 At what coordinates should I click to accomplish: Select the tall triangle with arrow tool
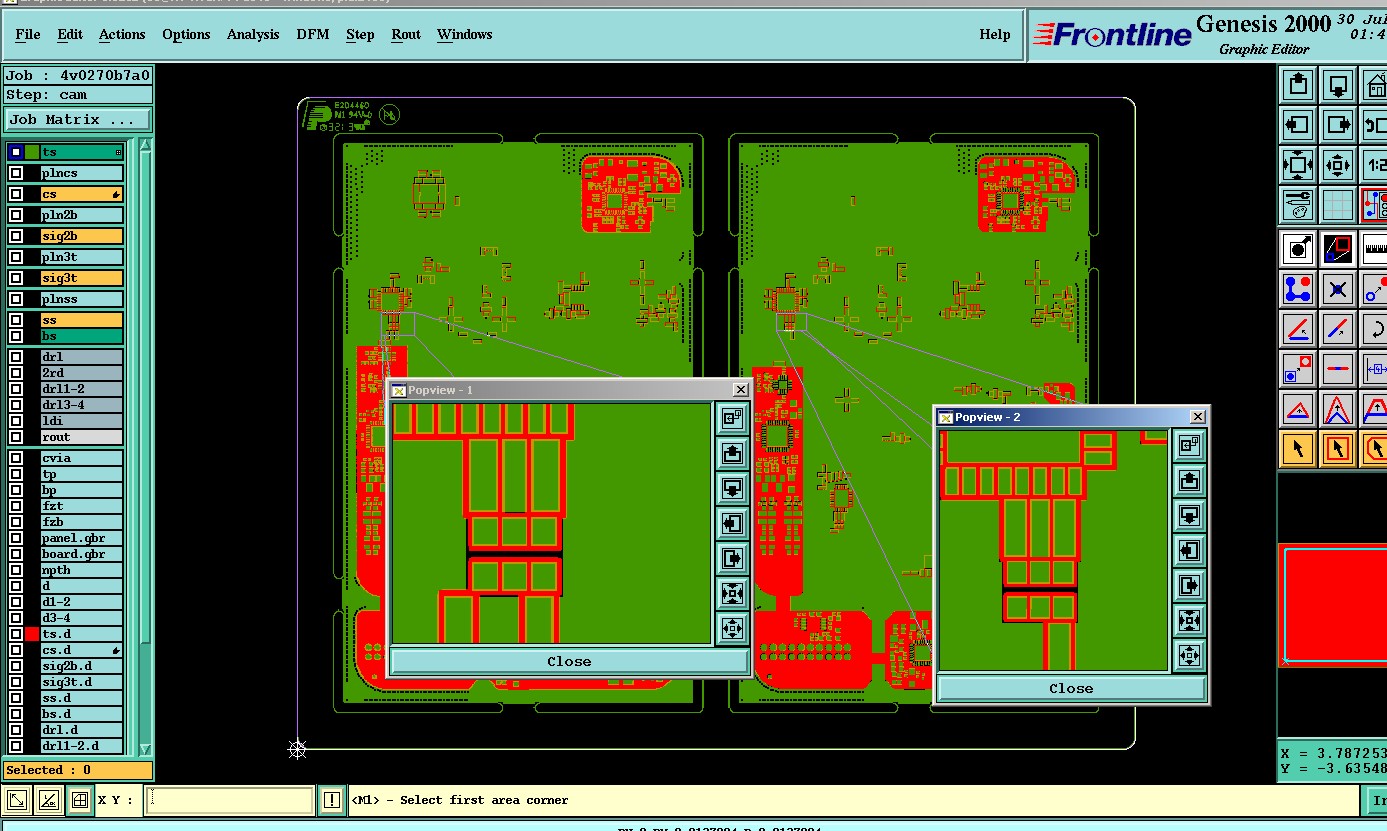(x=1338, y=409)
